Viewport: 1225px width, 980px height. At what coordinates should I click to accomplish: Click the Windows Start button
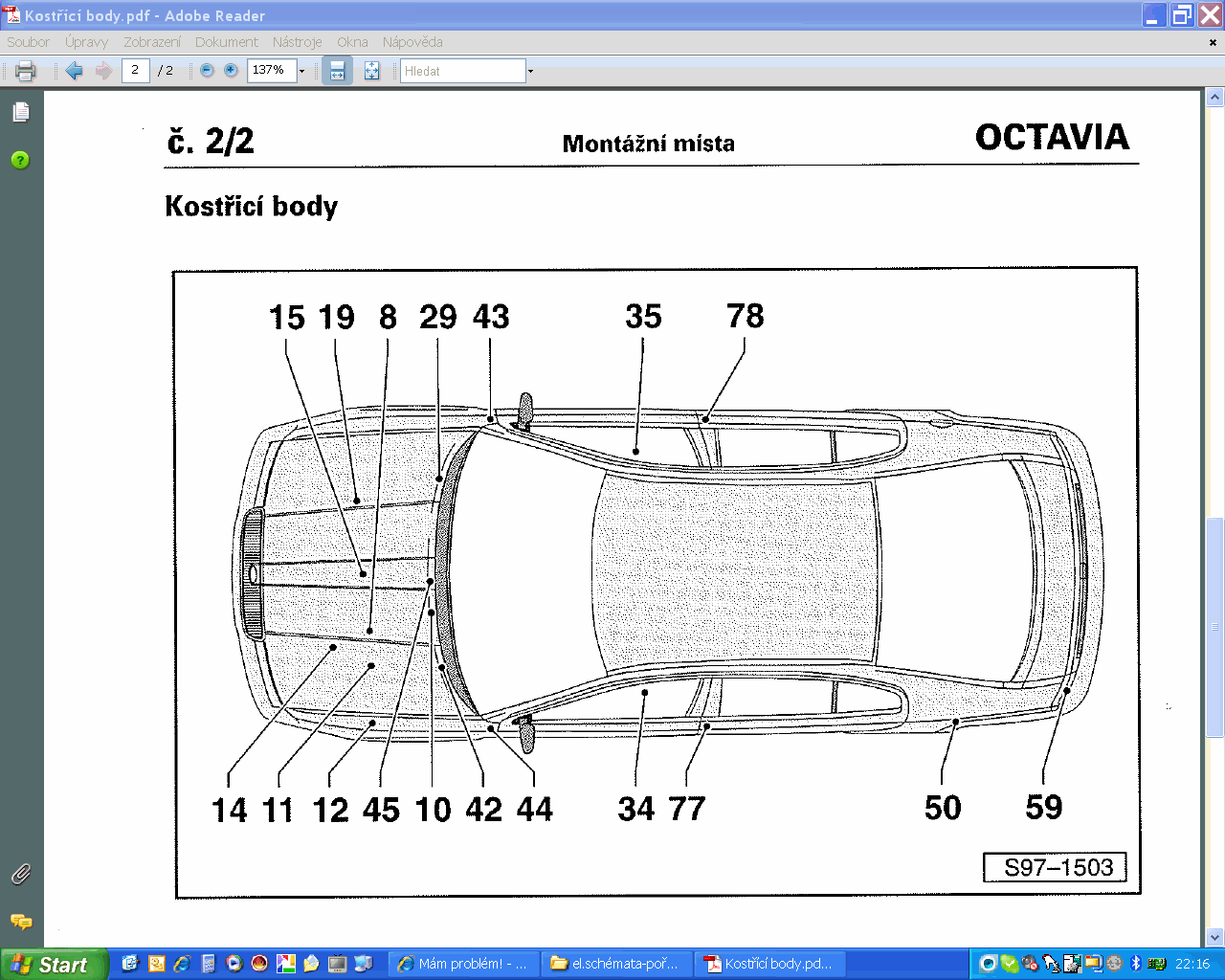54,964
